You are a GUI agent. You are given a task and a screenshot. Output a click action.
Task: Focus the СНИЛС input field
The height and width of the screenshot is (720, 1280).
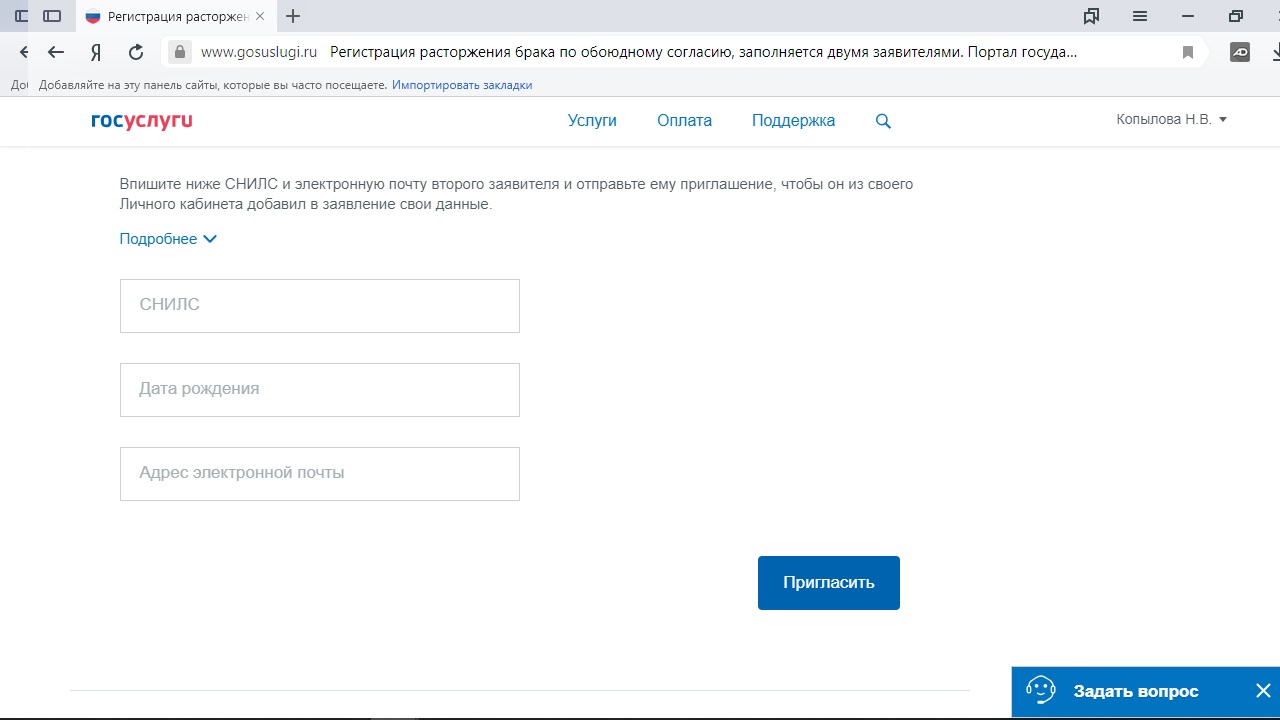click(320, 306)
